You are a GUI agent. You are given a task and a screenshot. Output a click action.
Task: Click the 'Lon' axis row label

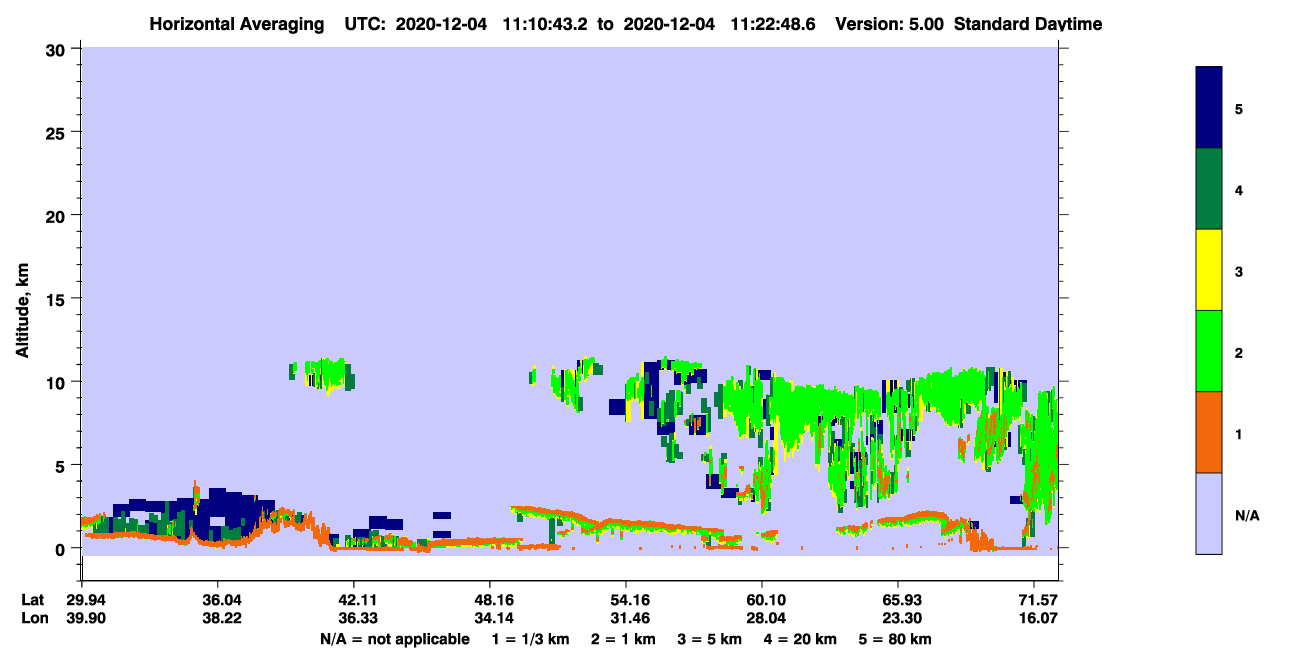coord(33,618)
